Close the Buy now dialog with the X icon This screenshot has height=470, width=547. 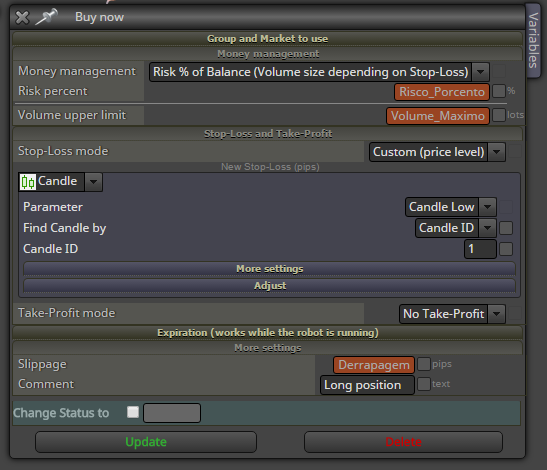point(22,17)
